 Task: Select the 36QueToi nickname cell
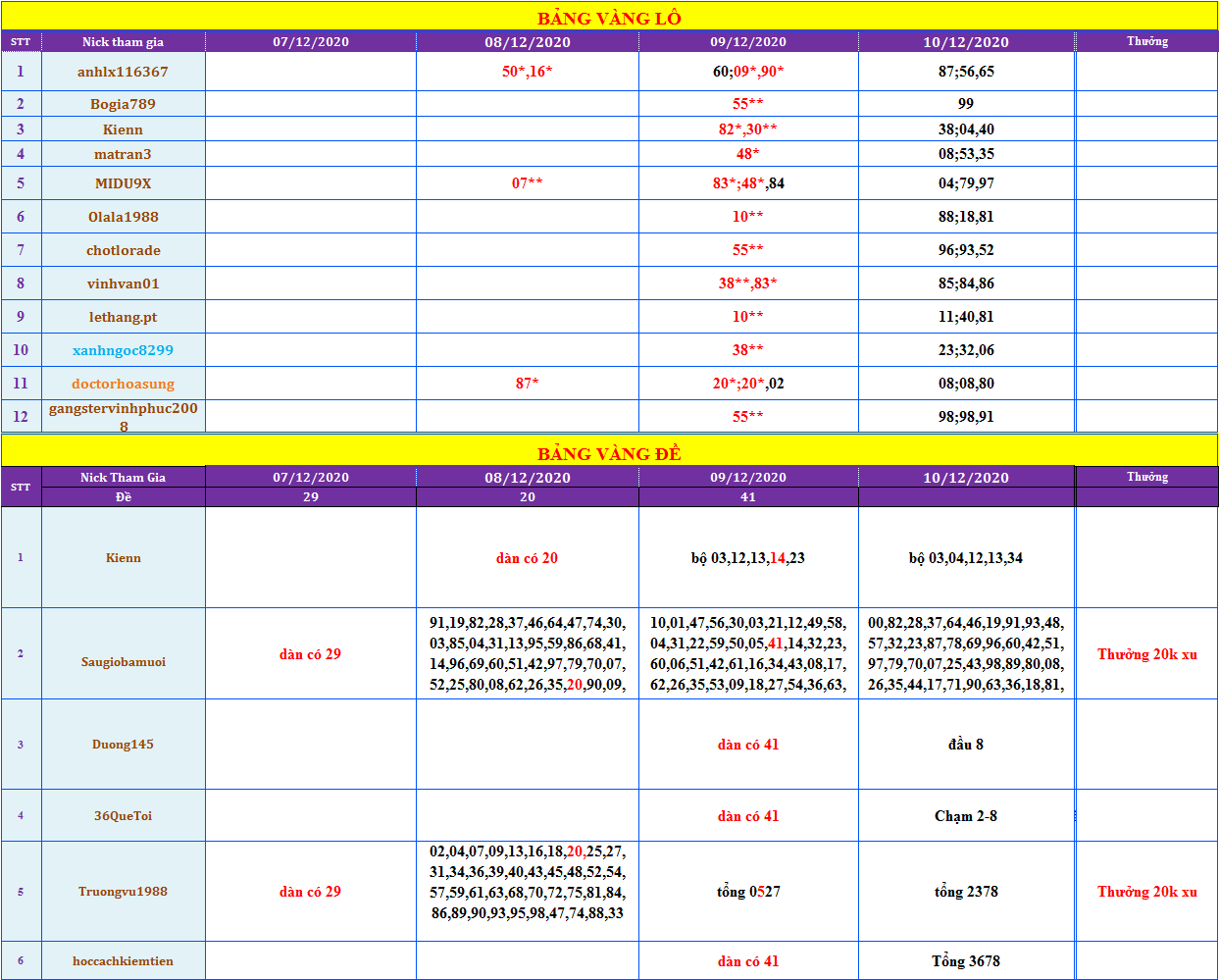pos(124,816)
